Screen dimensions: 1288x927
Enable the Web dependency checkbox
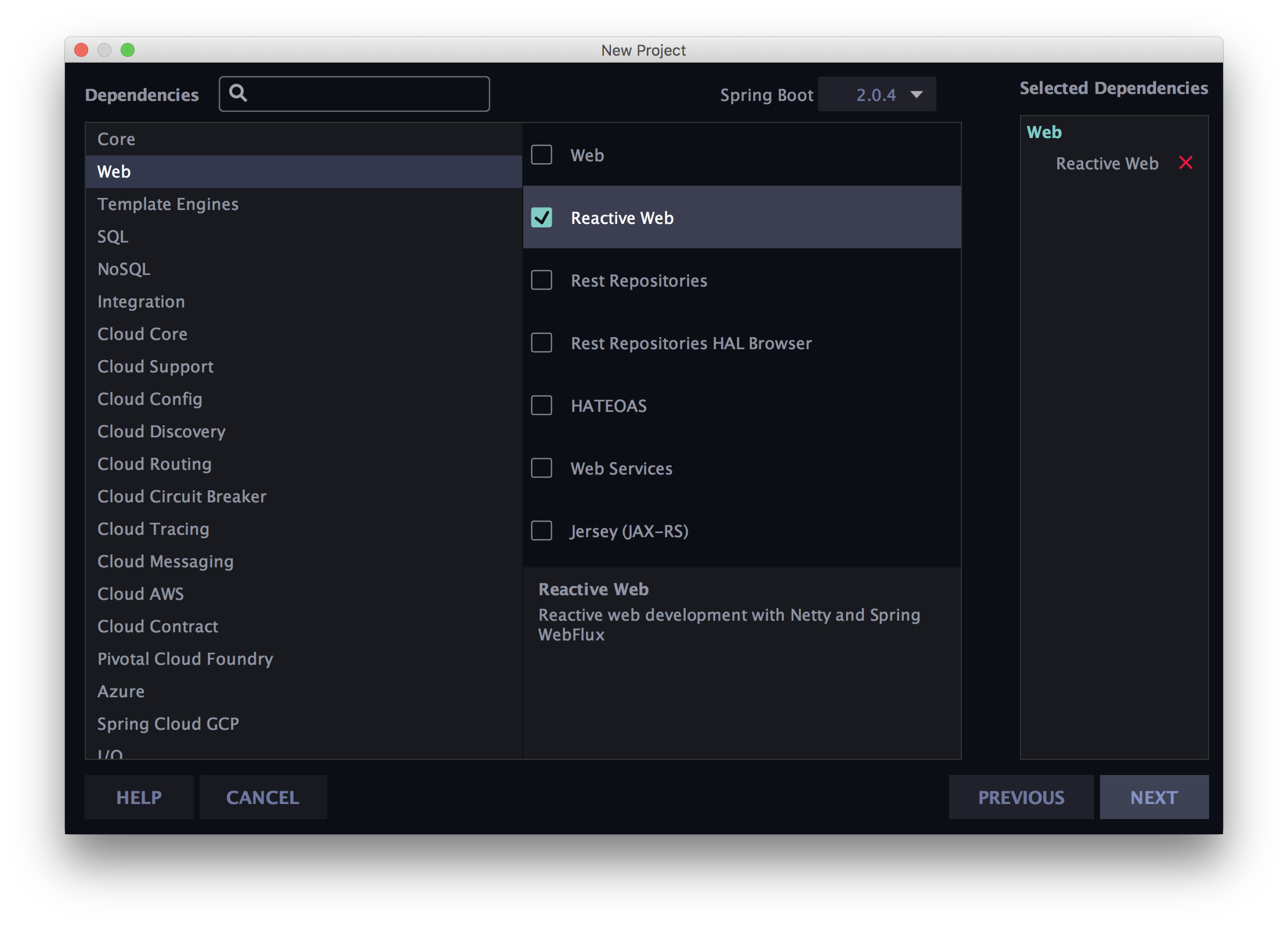pyautogui.click(x=541, y=155)
